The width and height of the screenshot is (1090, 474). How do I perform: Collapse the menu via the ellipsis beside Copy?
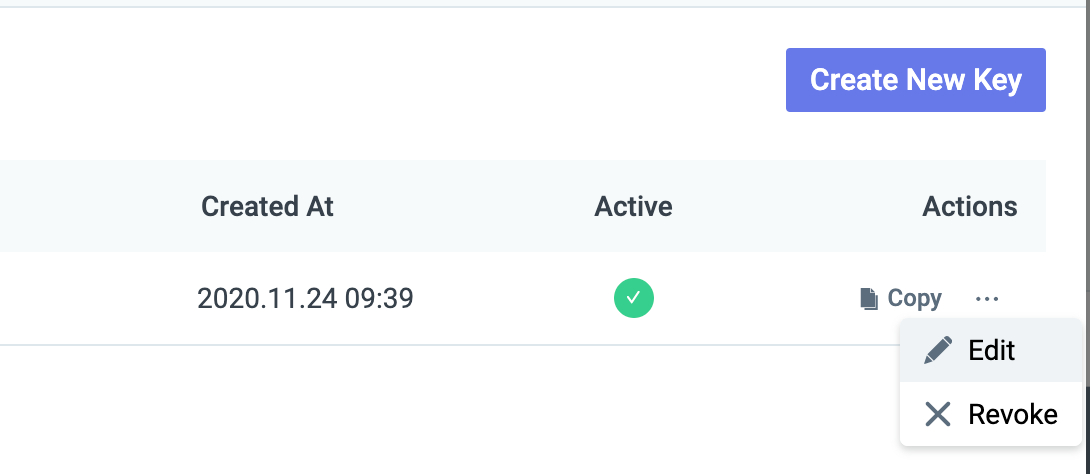coord(986,298)
